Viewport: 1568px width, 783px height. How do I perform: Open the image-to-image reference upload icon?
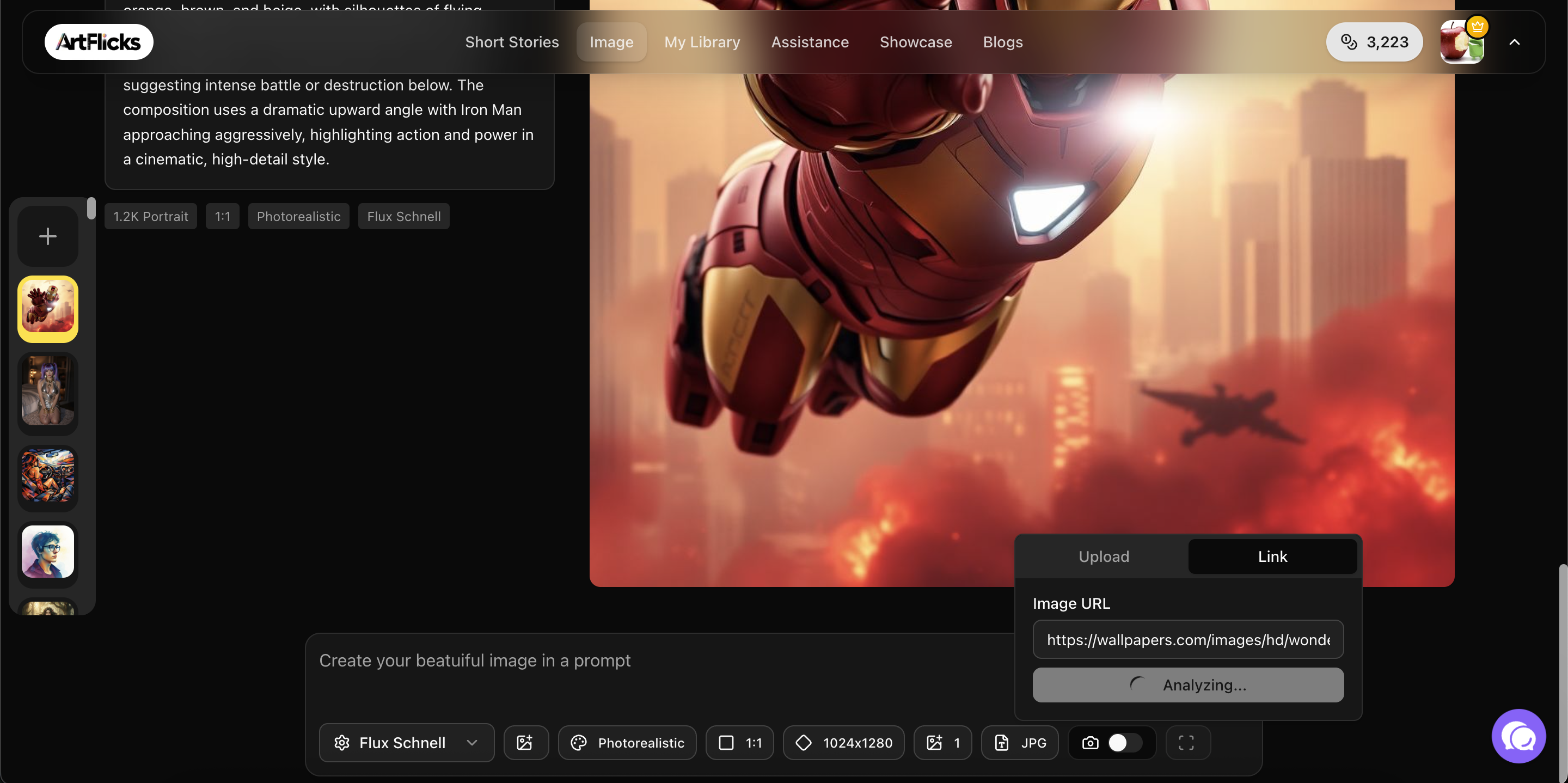pyautogui.click(x=526, y=742)
